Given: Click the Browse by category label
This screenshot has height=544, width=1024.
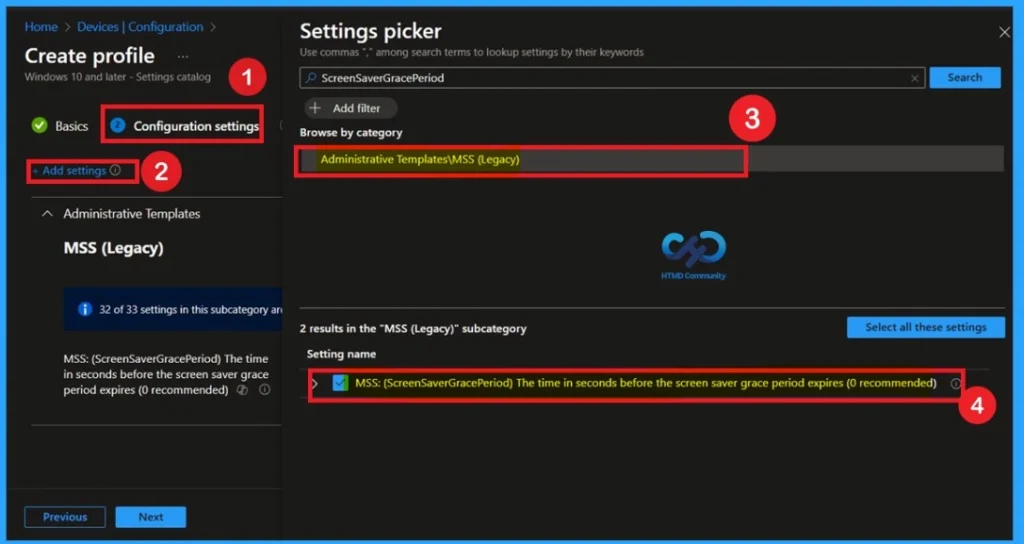Looking at the screenshot, I should 351,133.
